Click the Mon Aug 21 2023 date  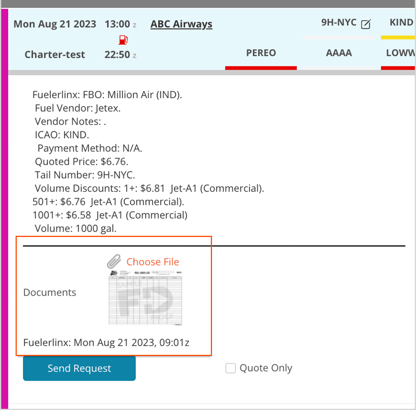(55, 24)
